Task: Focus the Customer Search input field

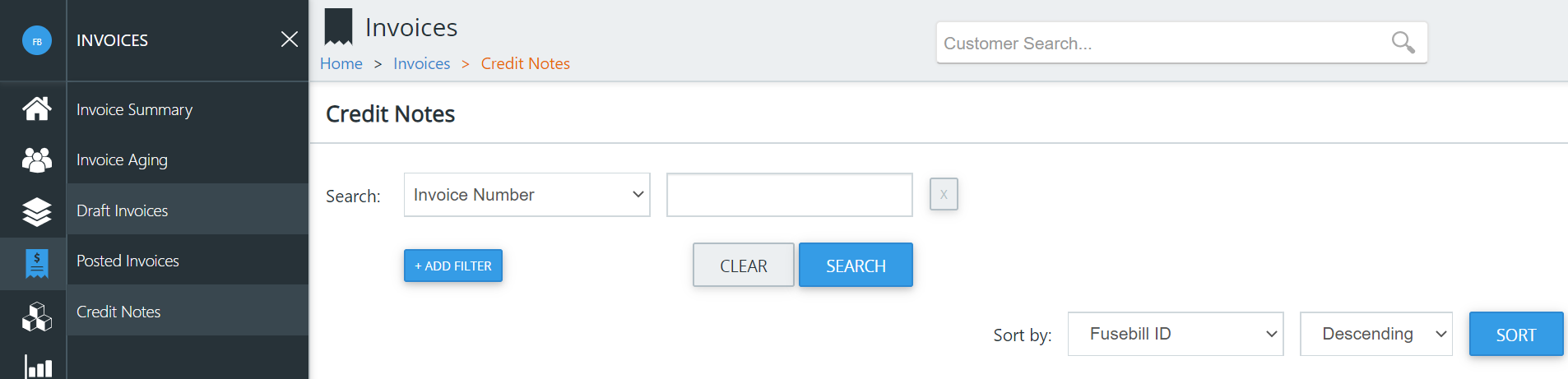Action: coord(1160,43)
